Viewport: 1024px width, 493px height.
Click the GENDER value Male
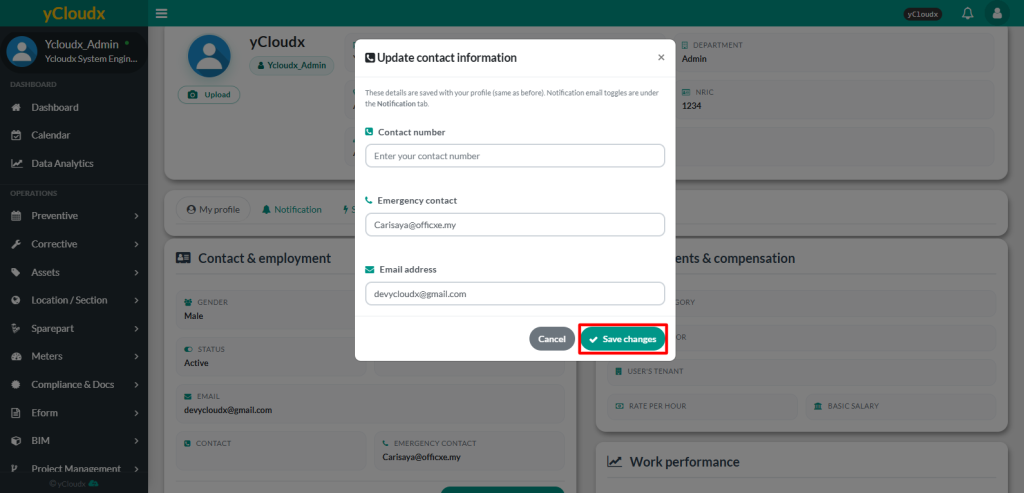coord(193,315)
